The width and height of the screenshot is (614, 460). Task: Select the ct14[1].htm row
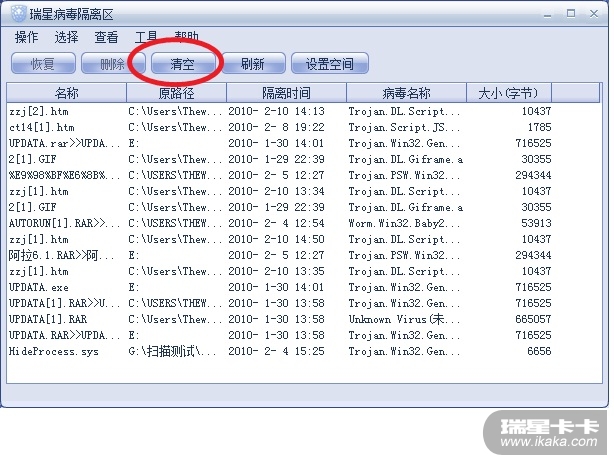[280, 128]
